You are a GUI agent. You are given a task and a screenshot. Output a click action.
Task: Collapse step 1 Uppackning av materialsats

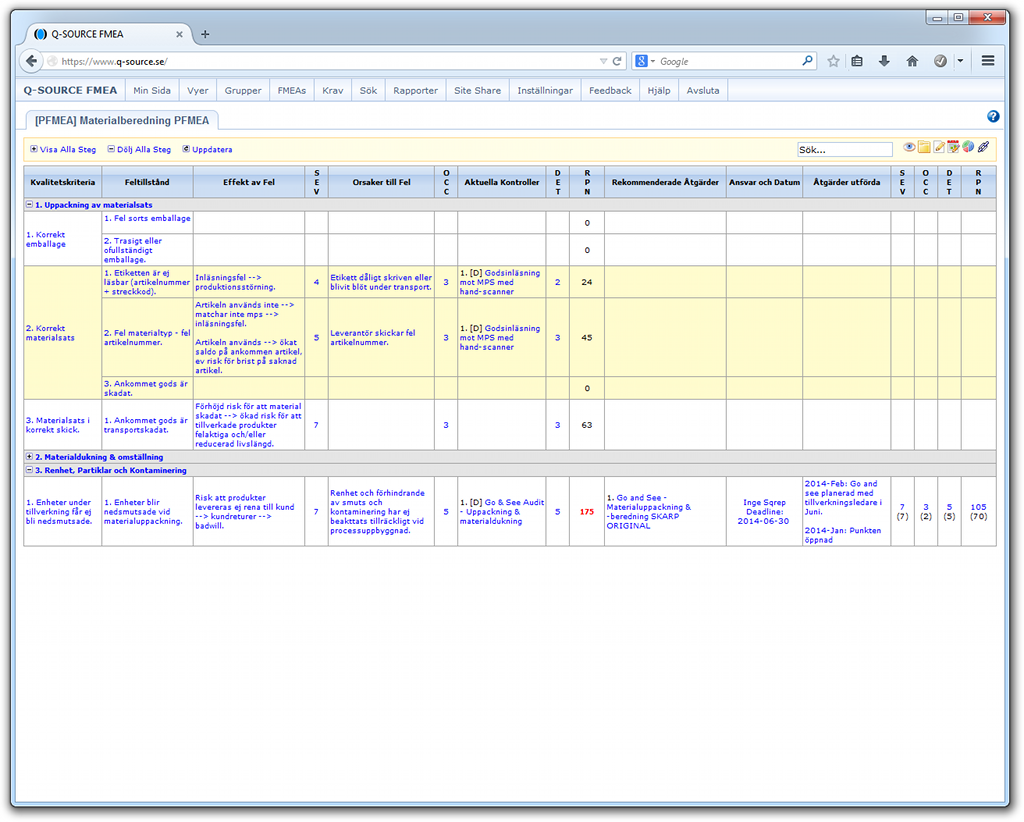[29, 204]
